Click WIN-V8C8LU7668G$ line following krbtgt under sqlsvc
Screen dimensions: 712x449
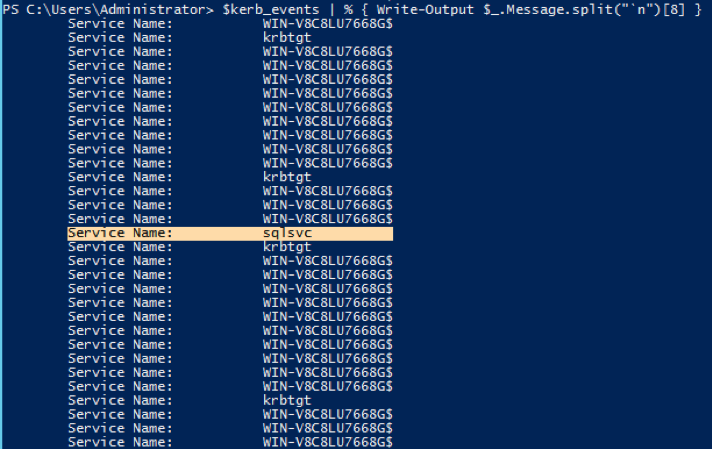[x=327, y=262]
